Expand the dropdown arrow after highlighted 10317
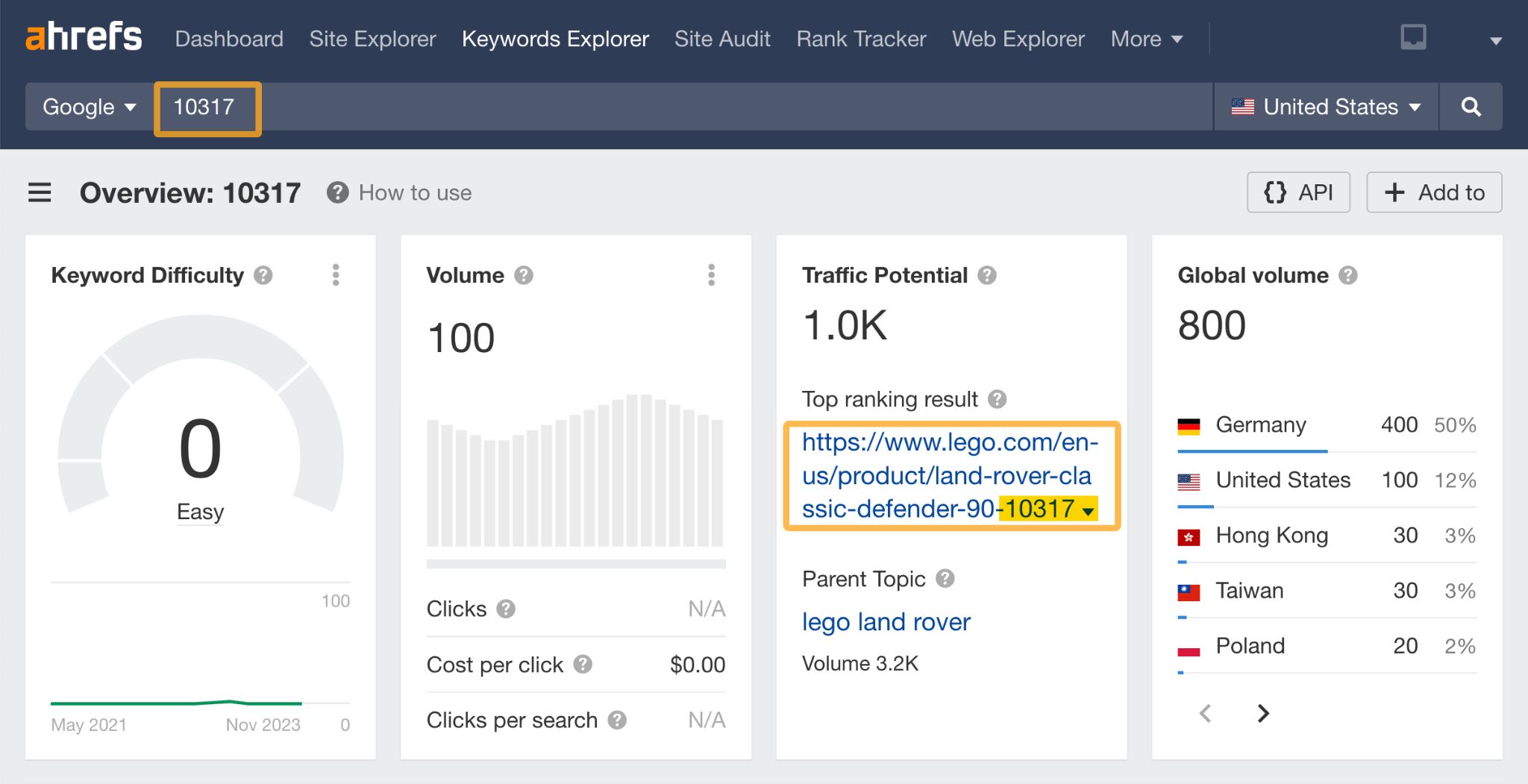Image resolution: width=1528 pixels, height=784 pixels. (1089, 511)
